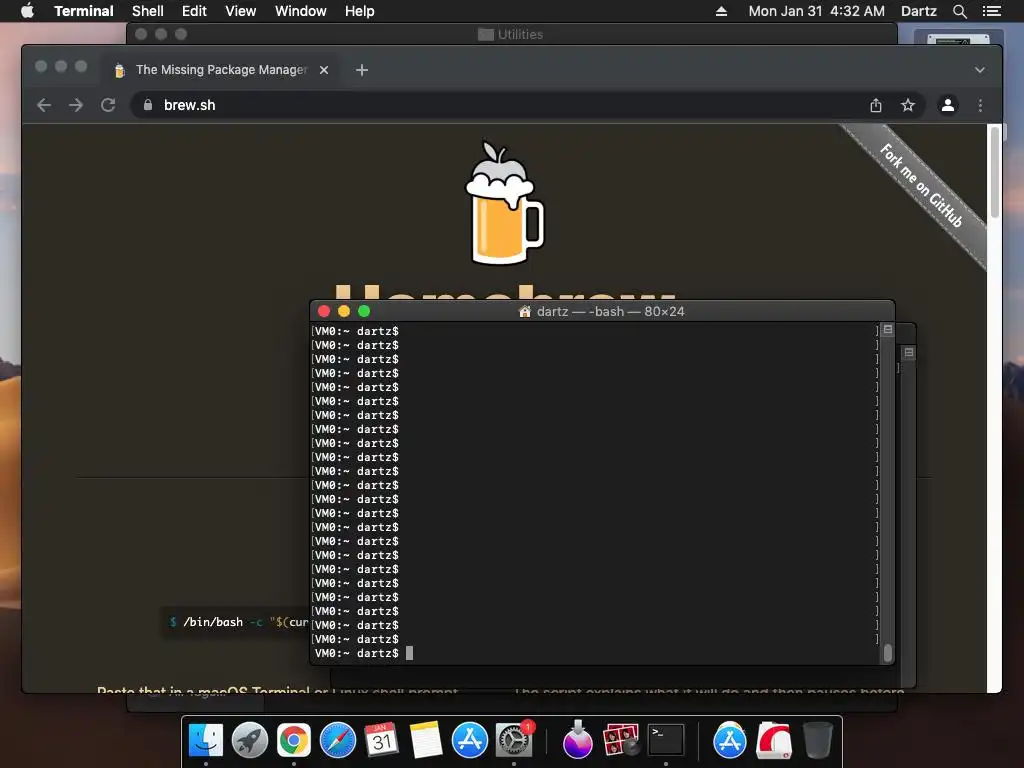The image size is (1024, 768).
Task: Open Photo Booth from the Dock
Action: 621,741
